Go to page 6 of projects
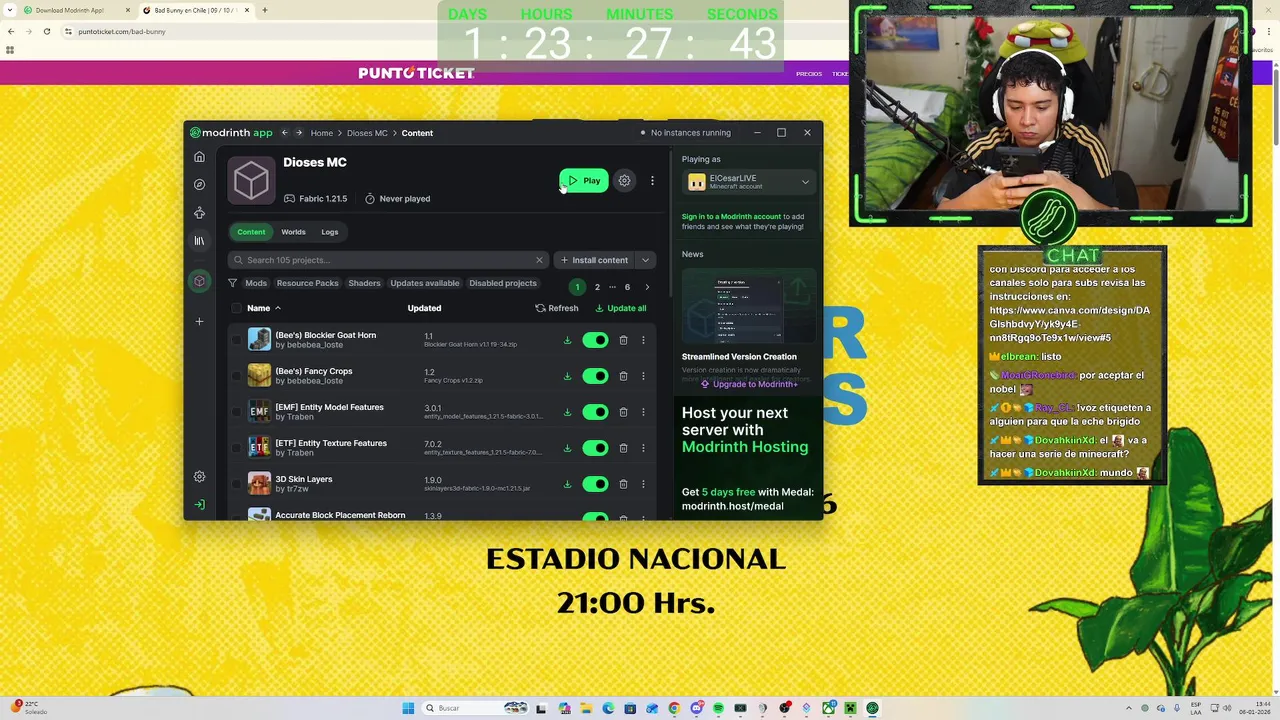Image resolution: width=1280 pixels, height=720 pixels. (627, 287)
